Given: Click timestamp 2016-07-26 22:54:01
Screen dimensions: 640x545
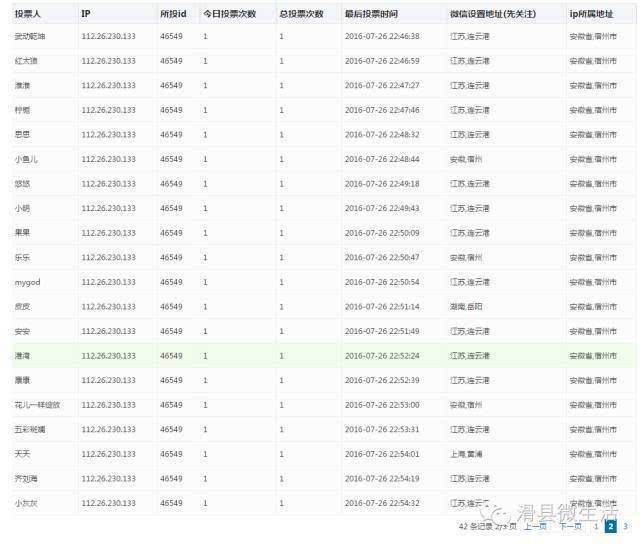Looking at the screenshot, I should [382, 454].
